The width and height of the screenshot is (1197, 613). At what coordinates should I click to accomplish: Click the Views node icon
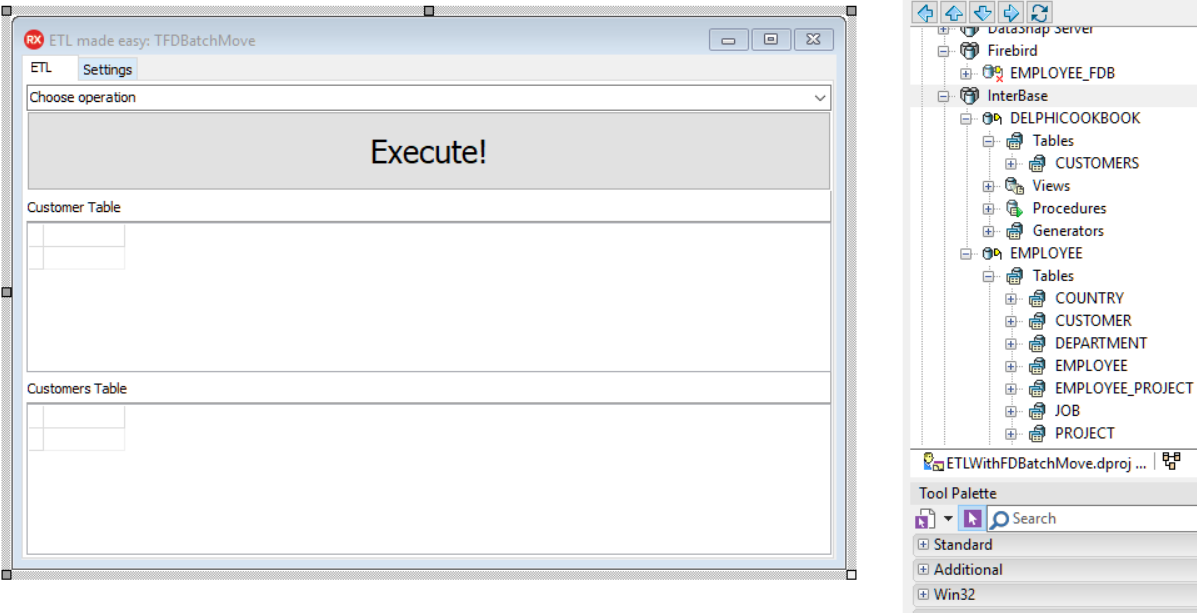point(1015,186)
